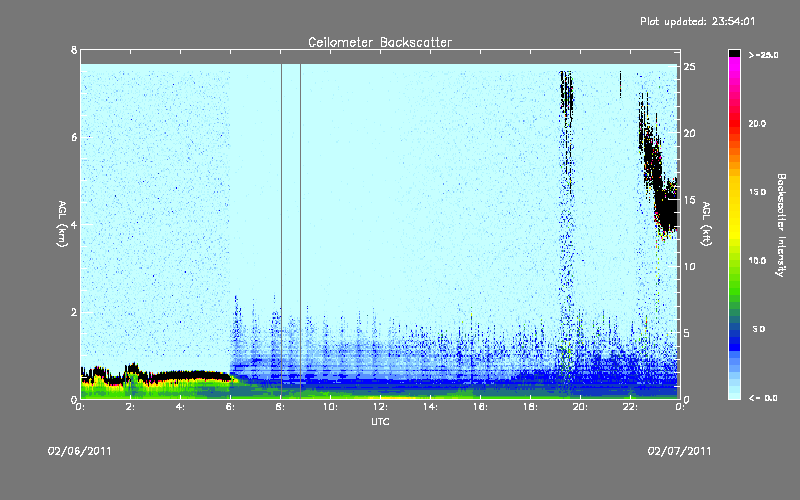800x500 pixels.
Task: Click the 4 km tick label
Action: (74, 224)
